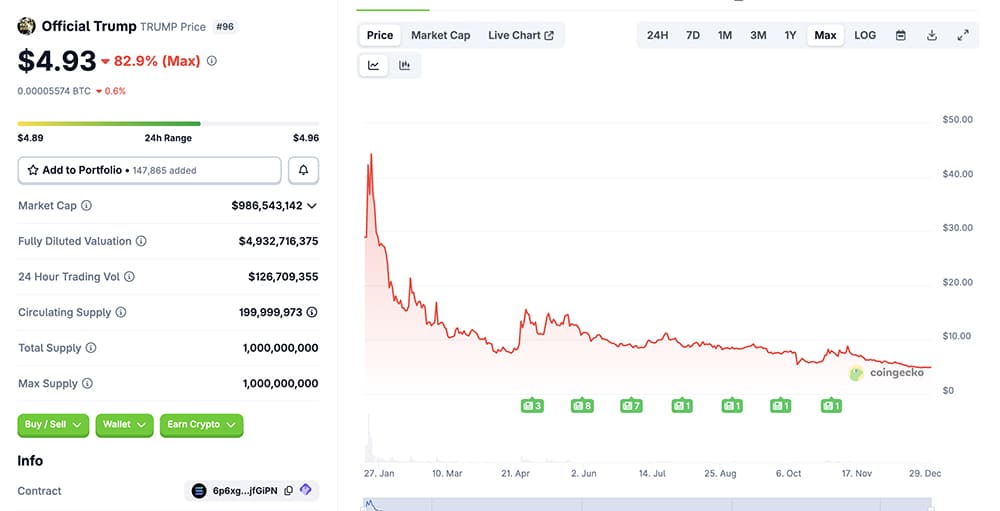Click the news marker labeled 8
The image size is (1000, 511).
(582, 406)
